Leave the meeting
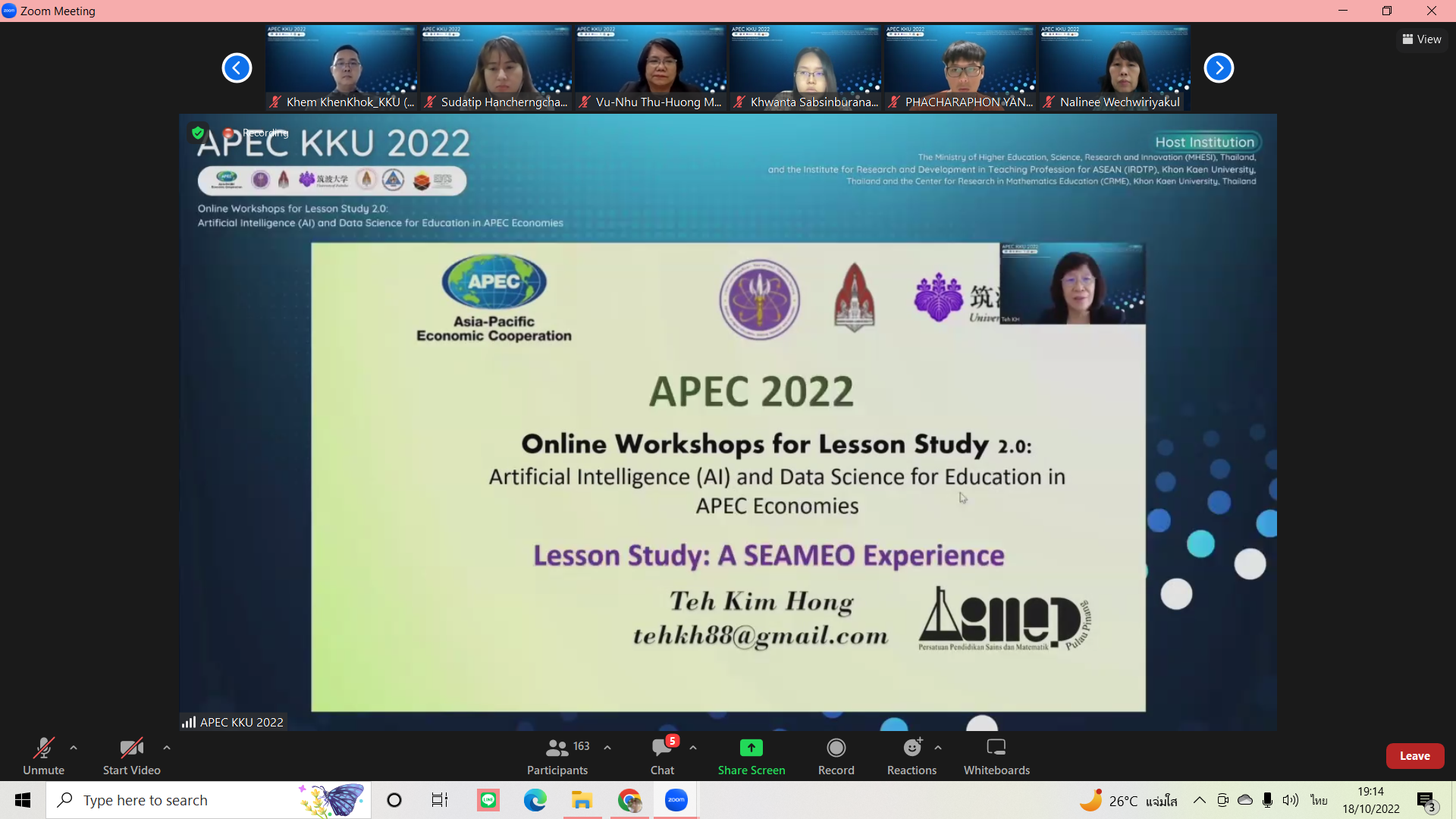 [x=1414, y=756]
